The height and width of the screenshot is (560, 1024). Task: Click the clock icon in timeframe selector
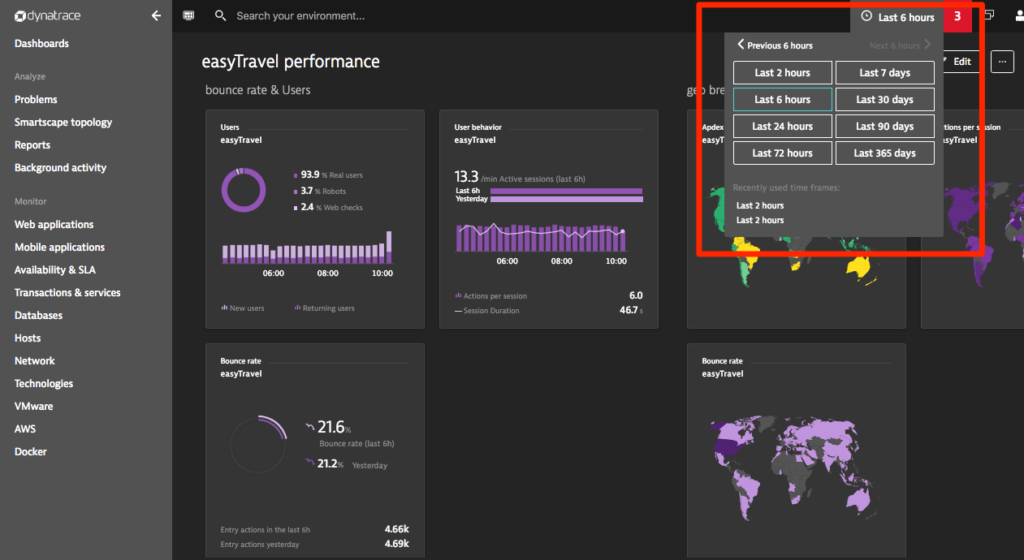point(867,16)
